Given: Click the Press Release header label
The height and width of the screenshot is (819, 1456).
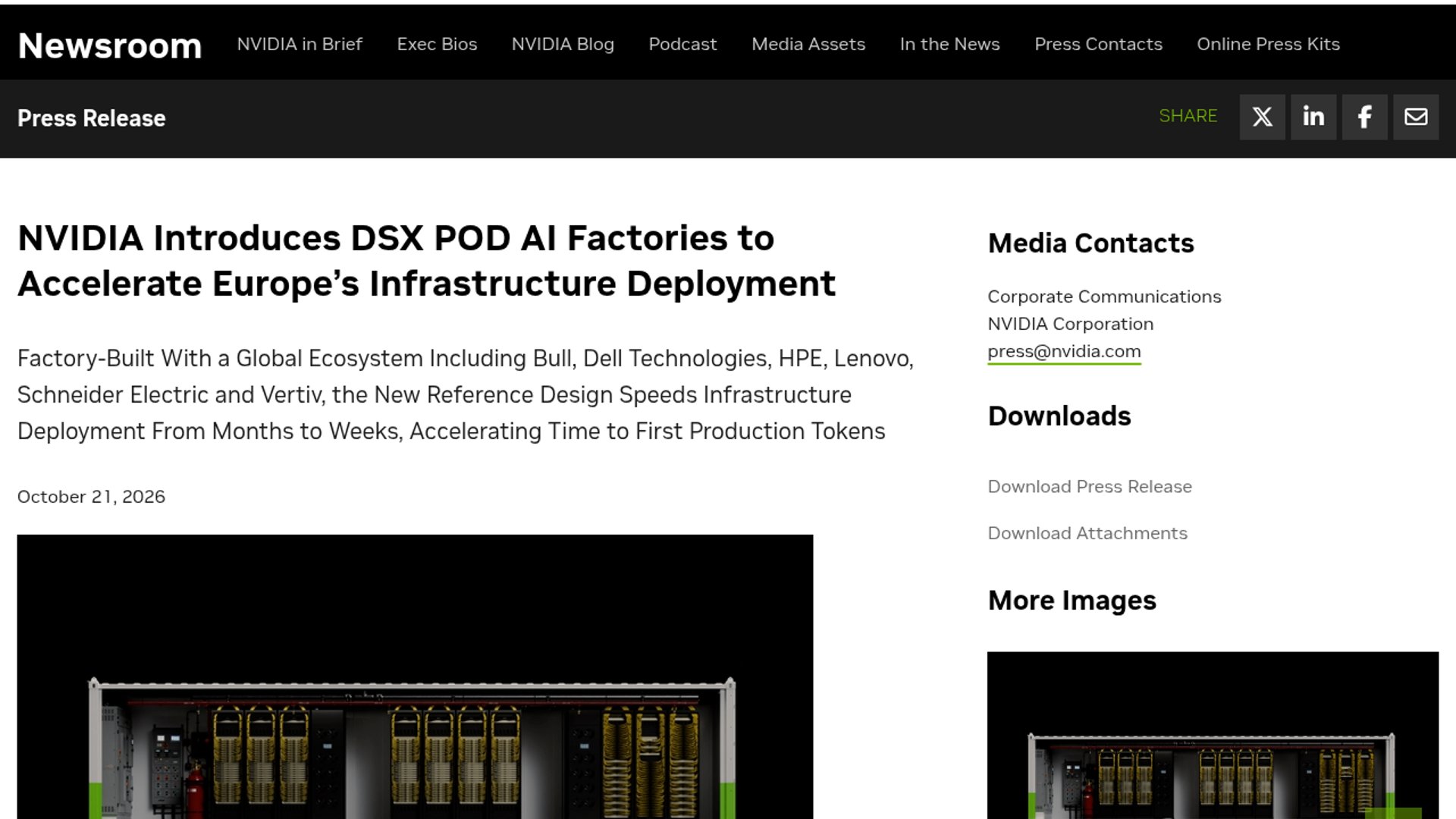Looking at the screenshot, I should click(91, 118).
